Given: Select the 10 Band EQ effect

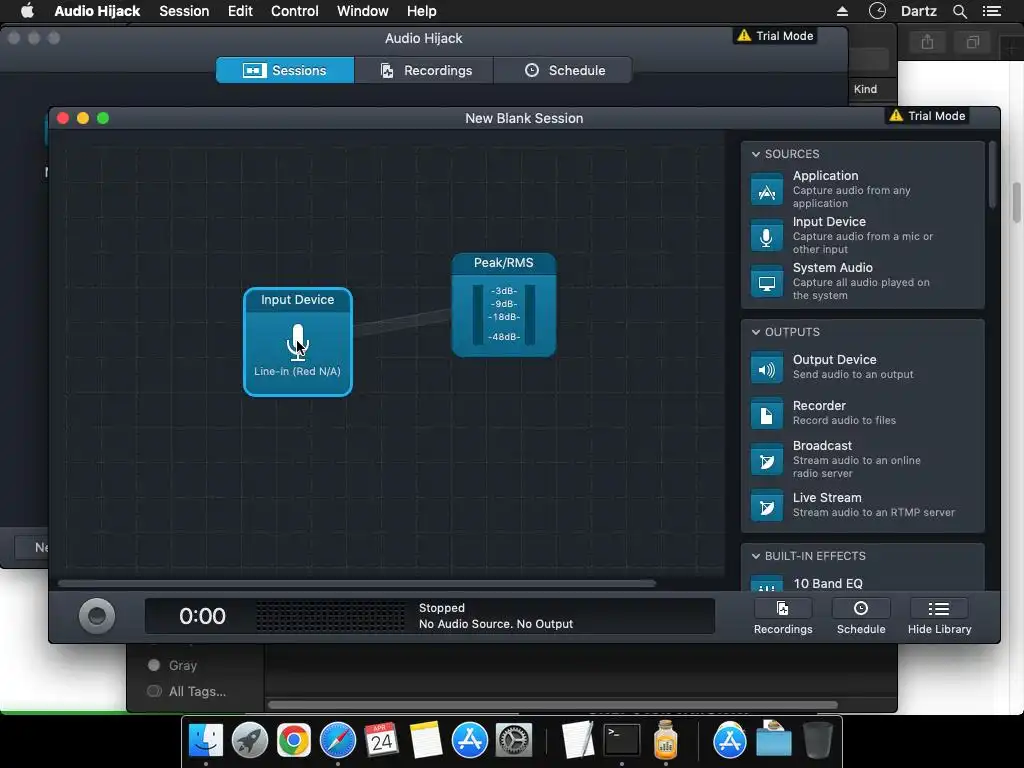Looking at the screenshot, I should coord(862,583).
